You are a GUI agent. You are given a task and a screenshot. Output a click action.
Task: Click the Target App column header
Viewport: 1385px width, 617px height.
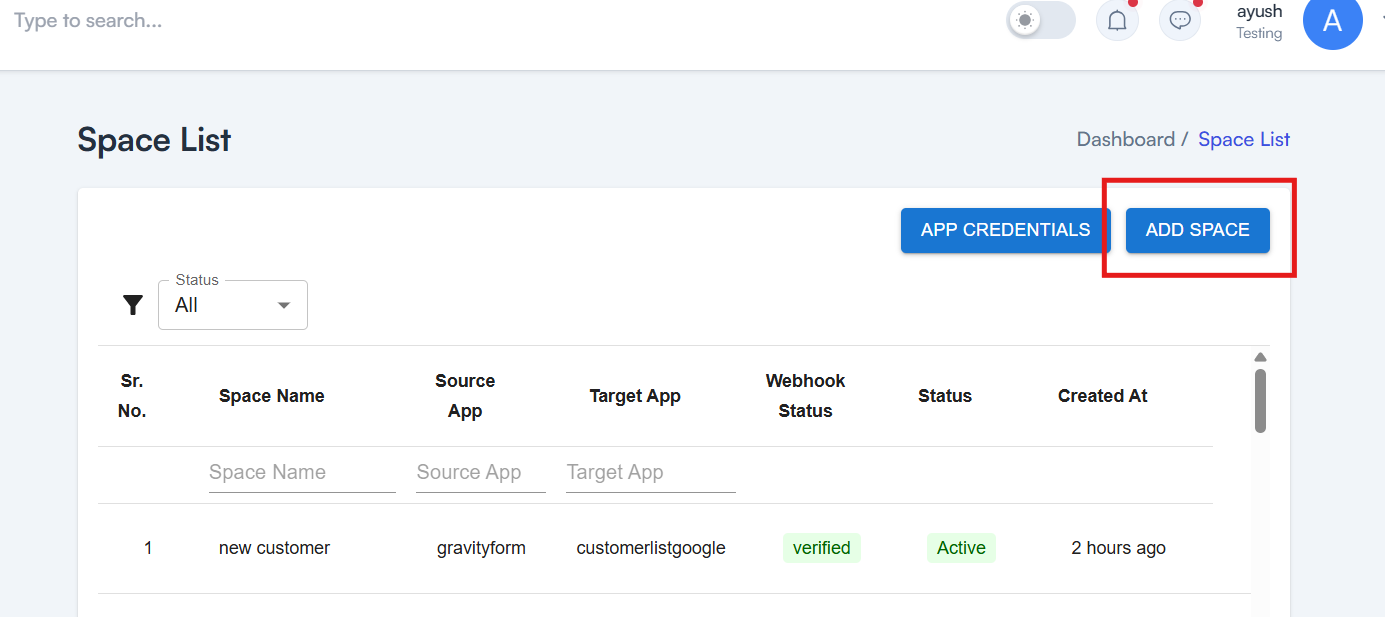tap(635, 396)
